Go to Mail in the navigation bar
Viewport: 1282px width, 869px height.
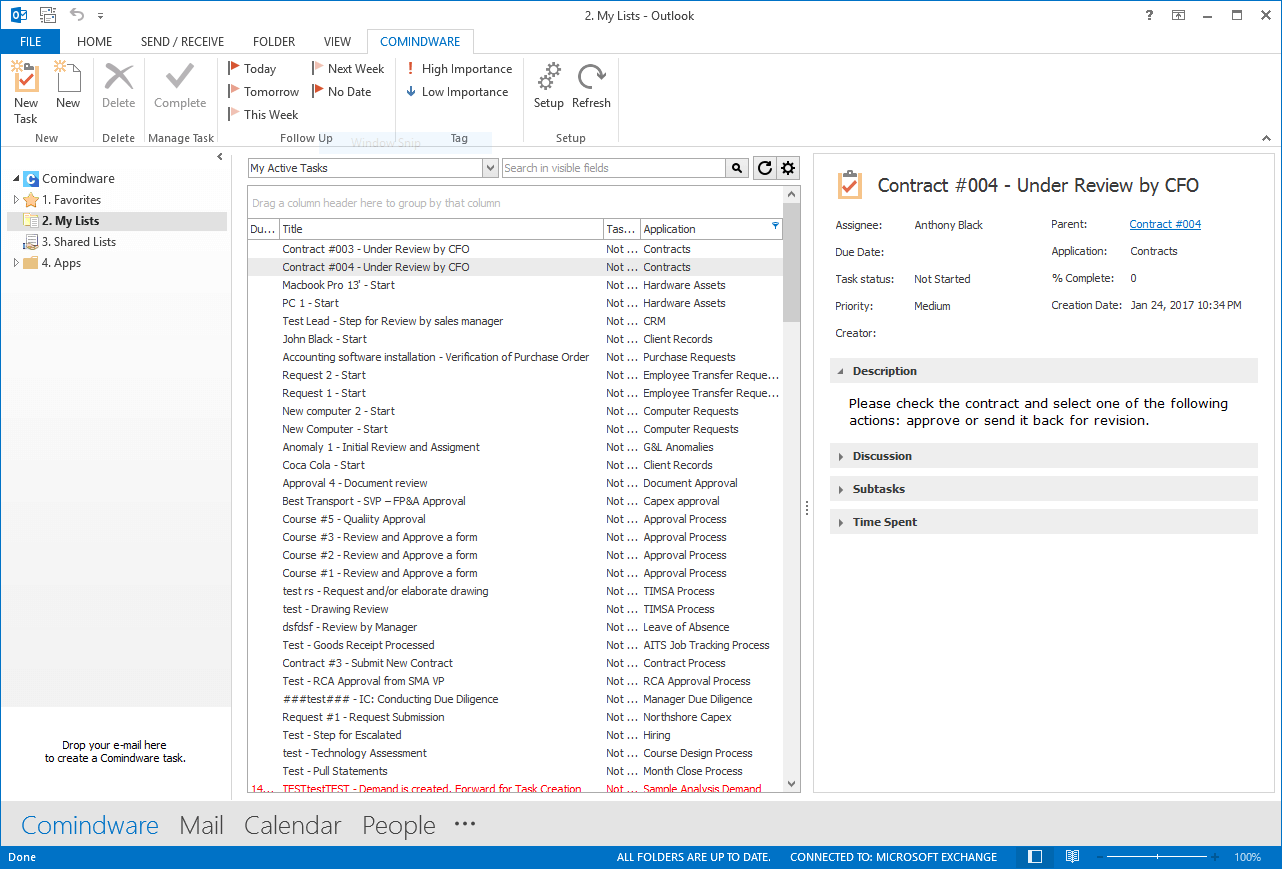(x=201, y=825)
